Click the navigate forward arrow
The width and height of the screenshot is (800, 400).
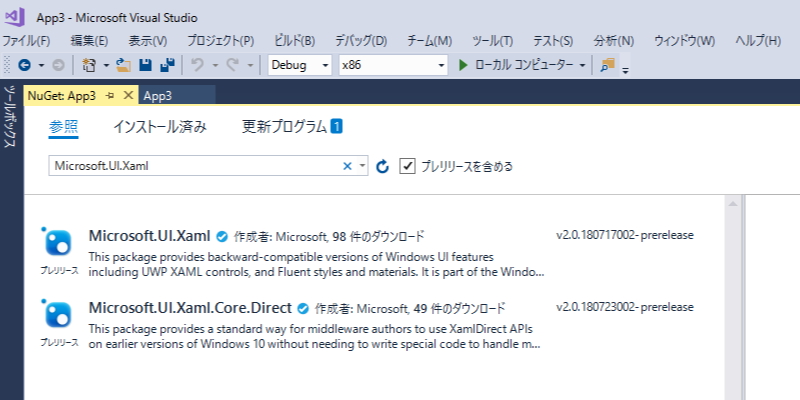point(58,65)
